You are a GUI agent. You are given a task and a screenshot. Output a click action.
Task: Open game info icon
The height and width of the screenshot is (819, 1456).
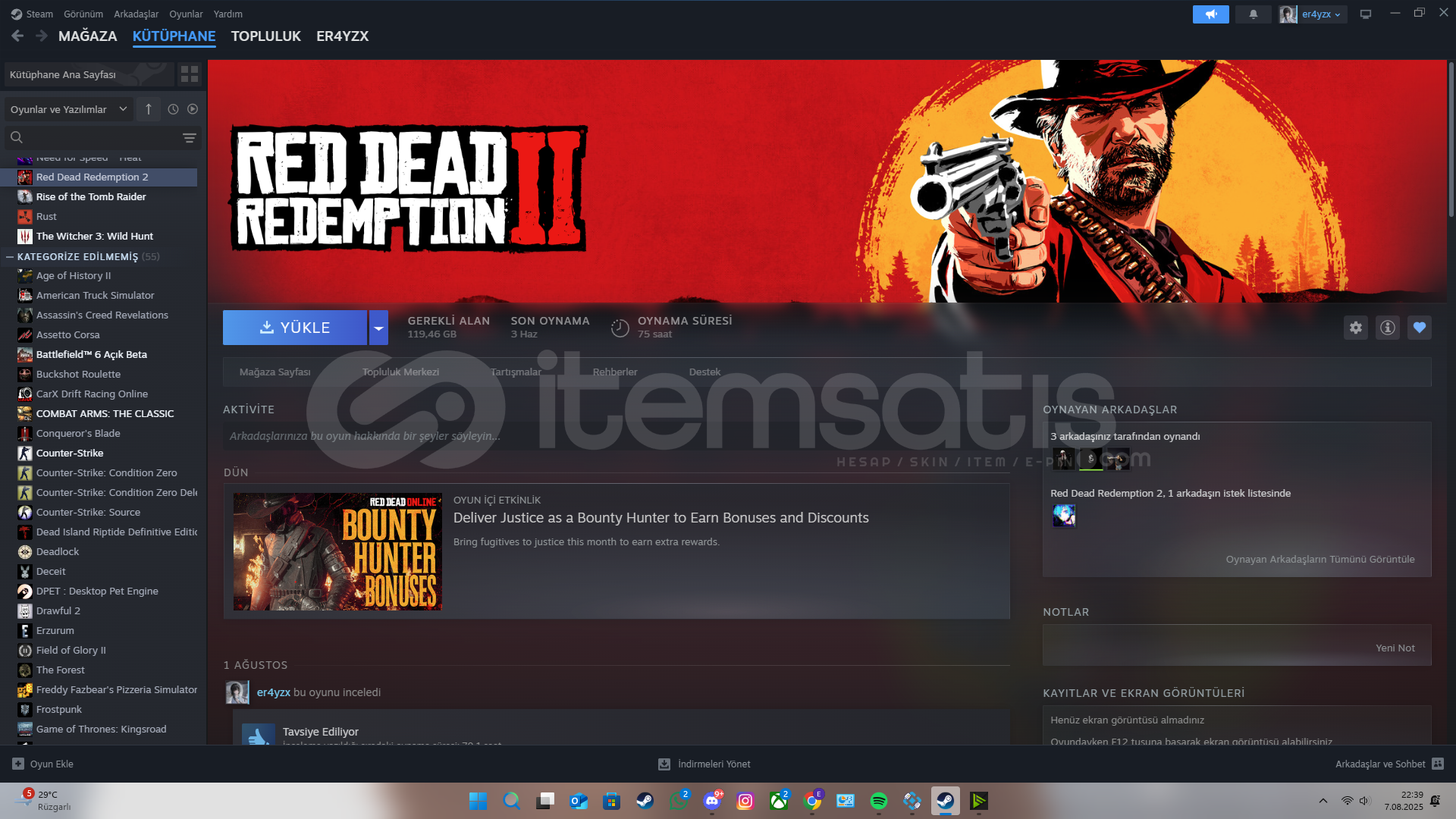(x=1388, y=328)
